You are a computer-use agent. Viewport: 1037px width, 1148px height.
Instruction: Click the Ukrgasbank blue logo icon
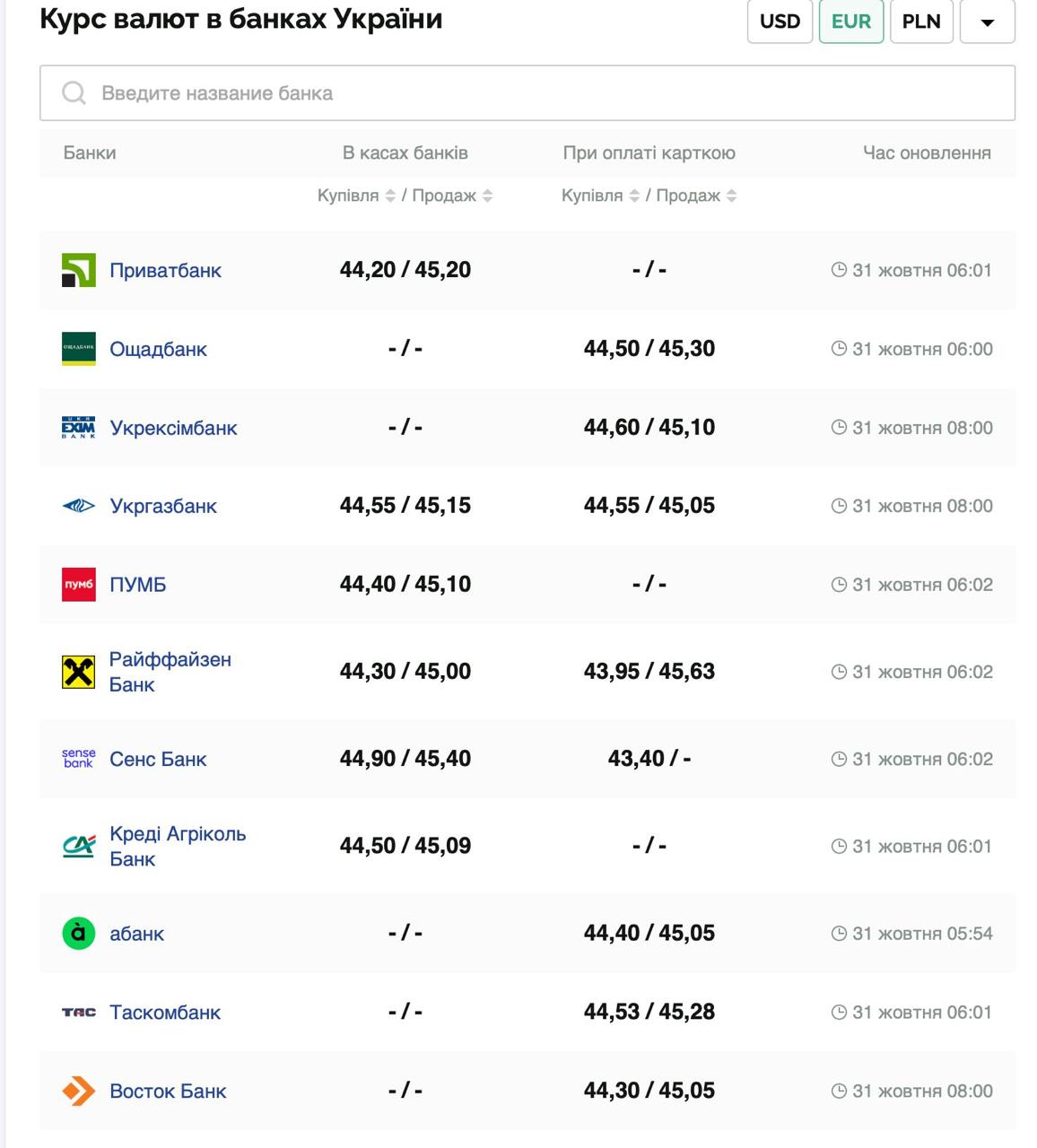pos(78,506)
